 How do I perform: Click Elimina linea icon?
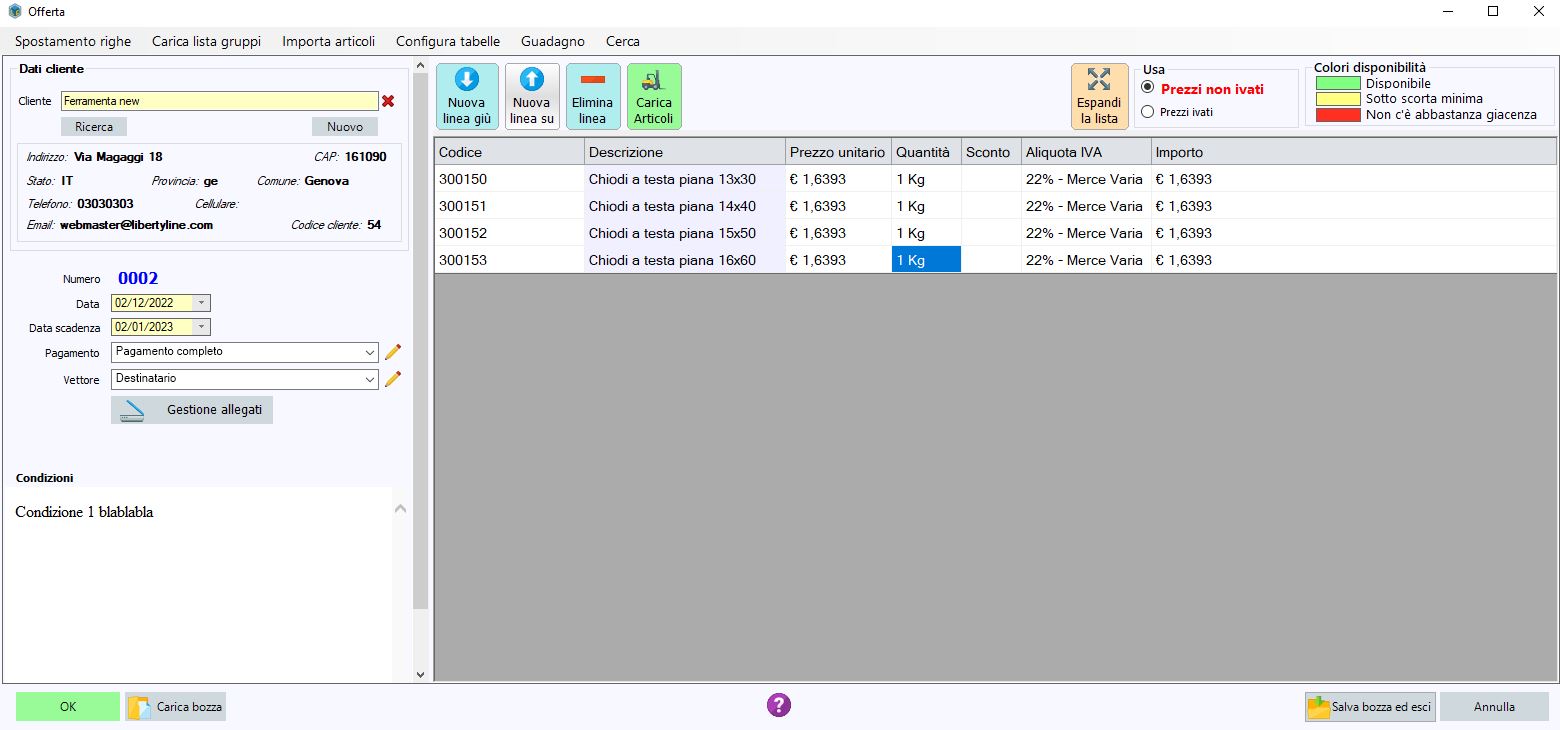593,80
